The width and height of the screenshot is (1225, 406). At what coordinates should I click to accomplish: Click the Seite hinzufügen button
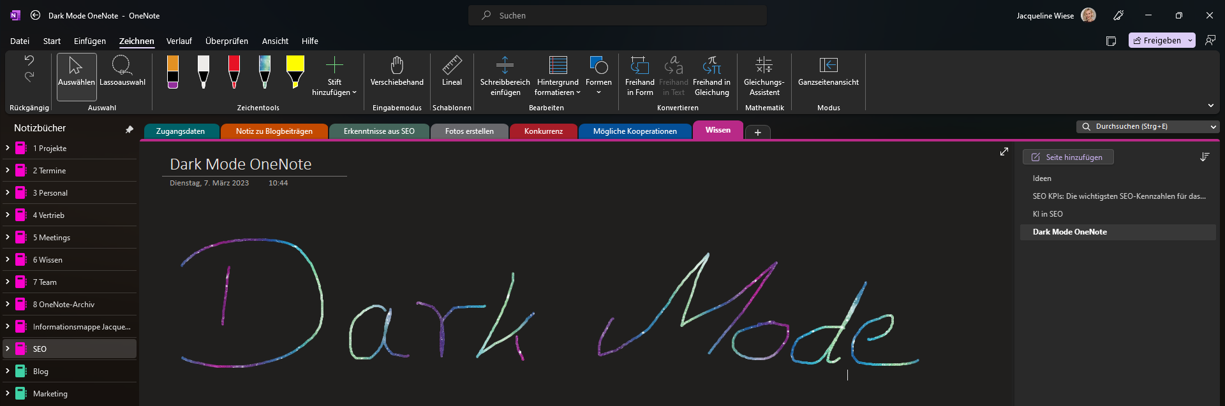pyautogui.click(x=1068, y=157)
